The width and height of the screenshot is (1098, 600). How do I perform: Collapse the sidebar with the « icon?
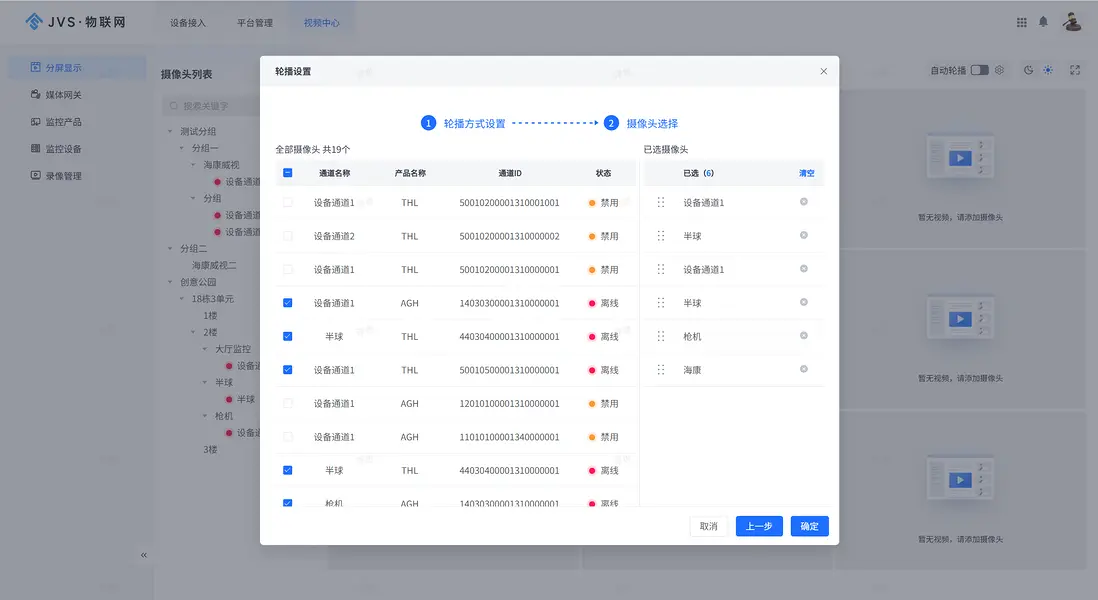tap(144, 555)
